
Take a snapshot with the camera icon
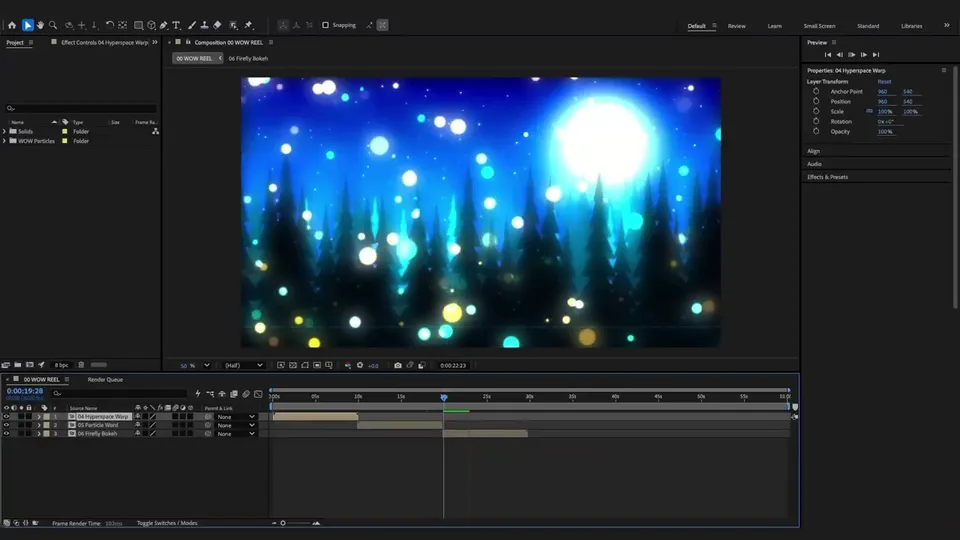click(x=398, y=366)
